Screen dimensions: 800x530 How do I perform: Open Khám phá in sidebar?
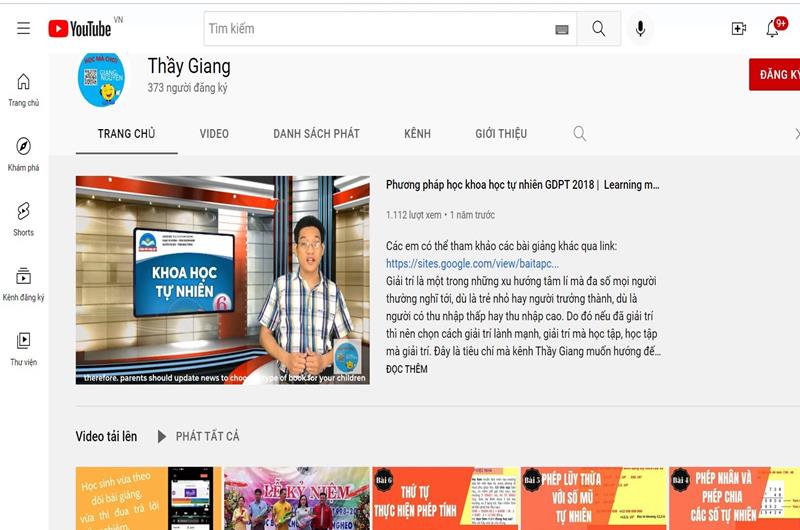pos(23,153)
